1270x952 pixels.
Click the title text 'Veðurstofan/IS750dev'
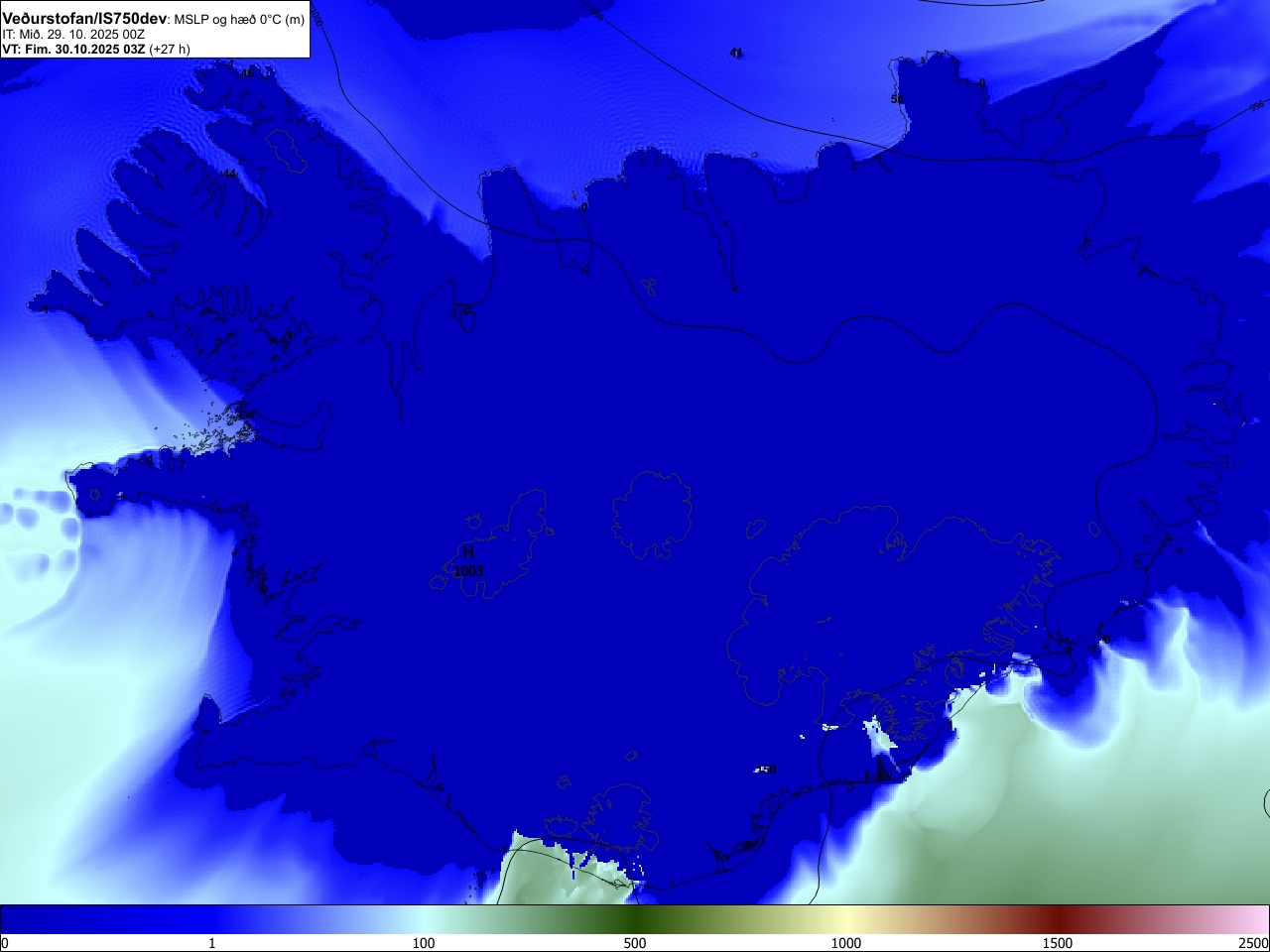tap(84, 19)
